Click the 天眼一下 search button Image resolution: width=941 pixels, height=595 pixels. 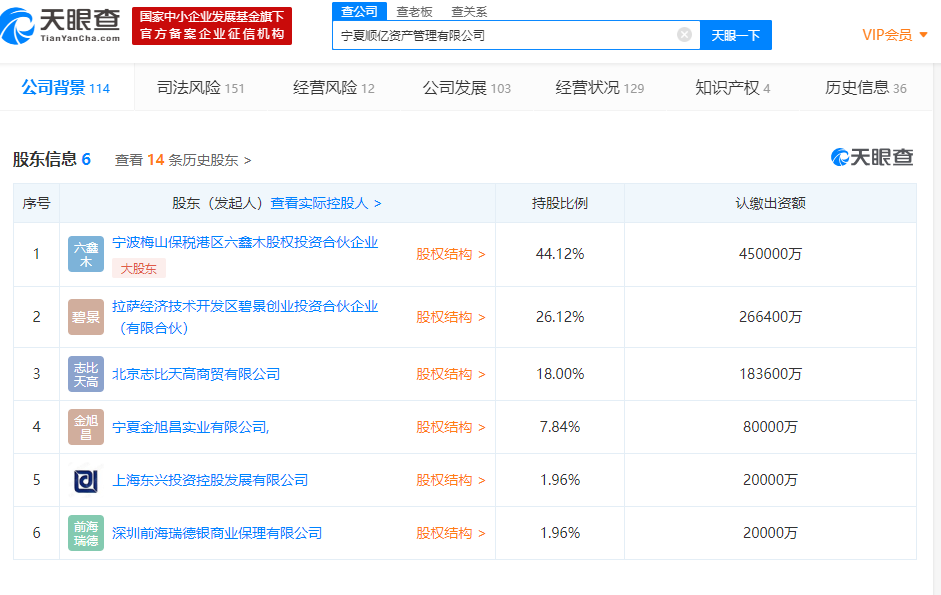[x=736, y=35]
